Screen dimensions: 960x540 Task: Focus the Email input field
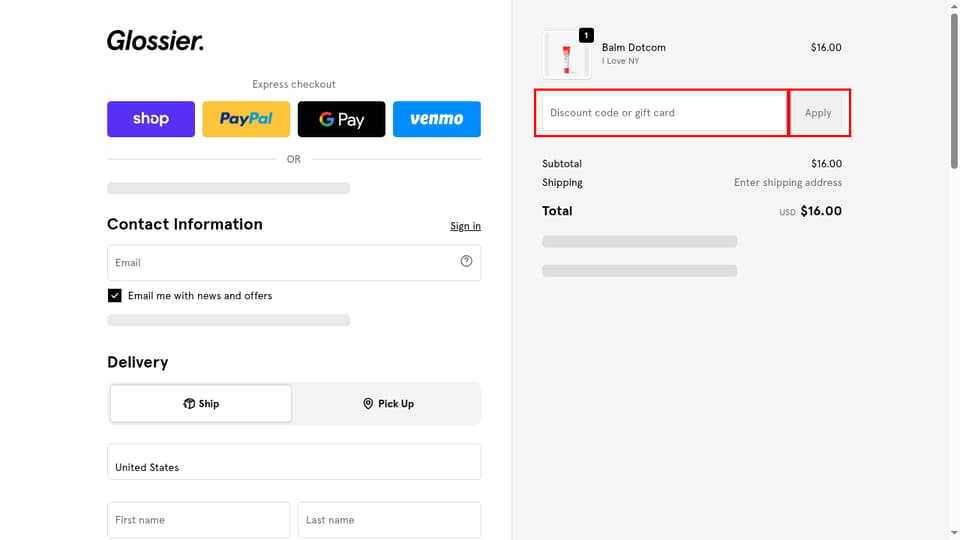[294, 263]
